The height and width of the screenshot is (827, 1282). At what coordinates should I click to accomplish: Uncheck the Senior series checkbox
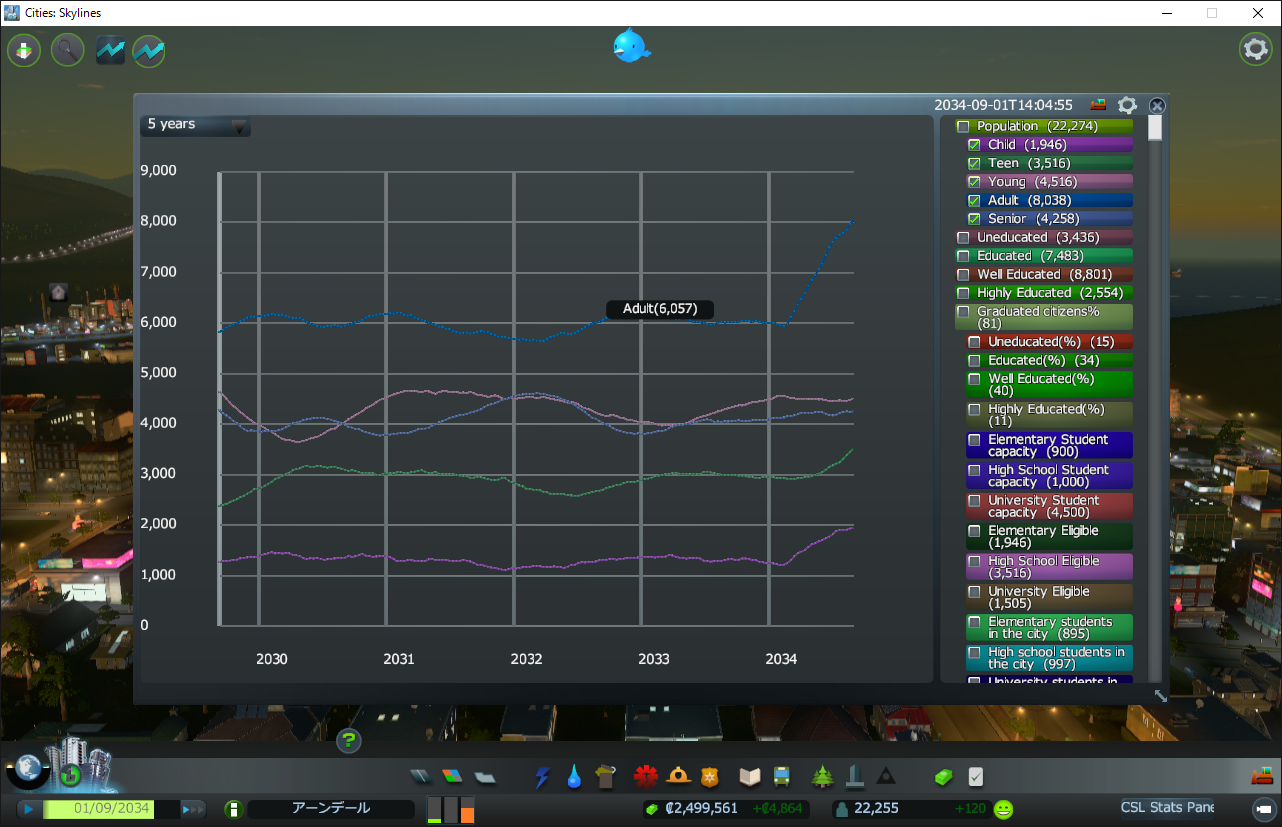(974, 219)
